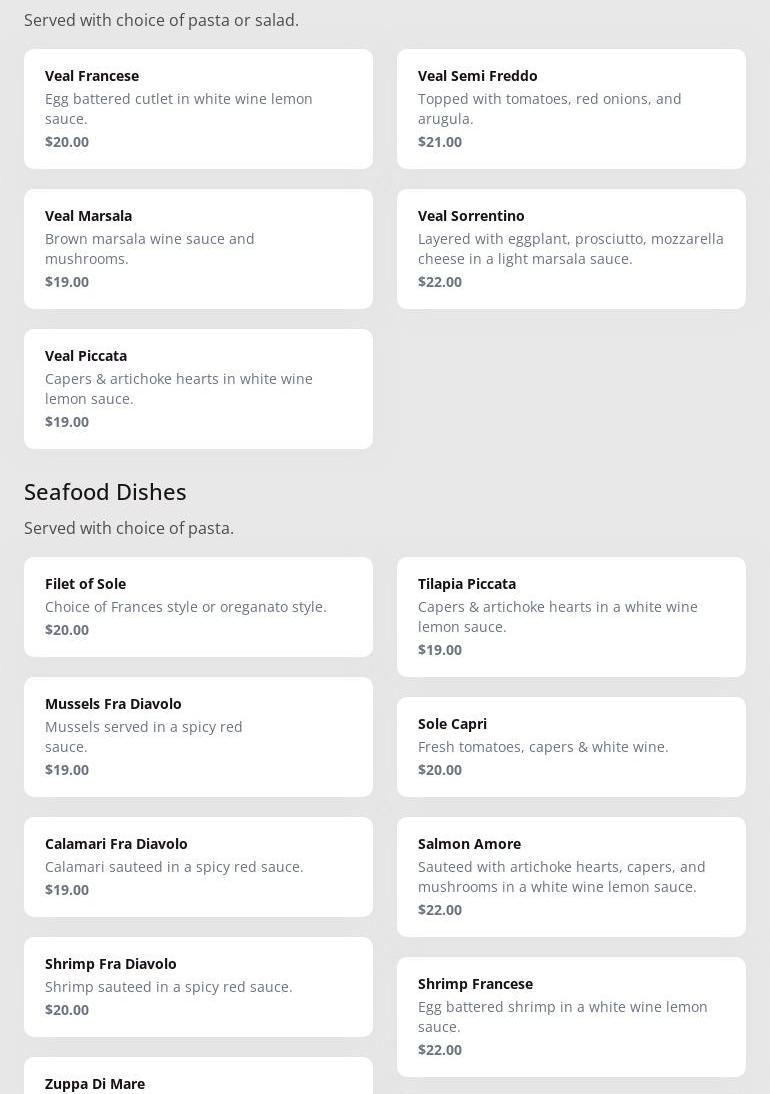Pick the Calamari Fra Diavolo card
The height and width of the screenshot is (1094, 770).
(198, 866)
